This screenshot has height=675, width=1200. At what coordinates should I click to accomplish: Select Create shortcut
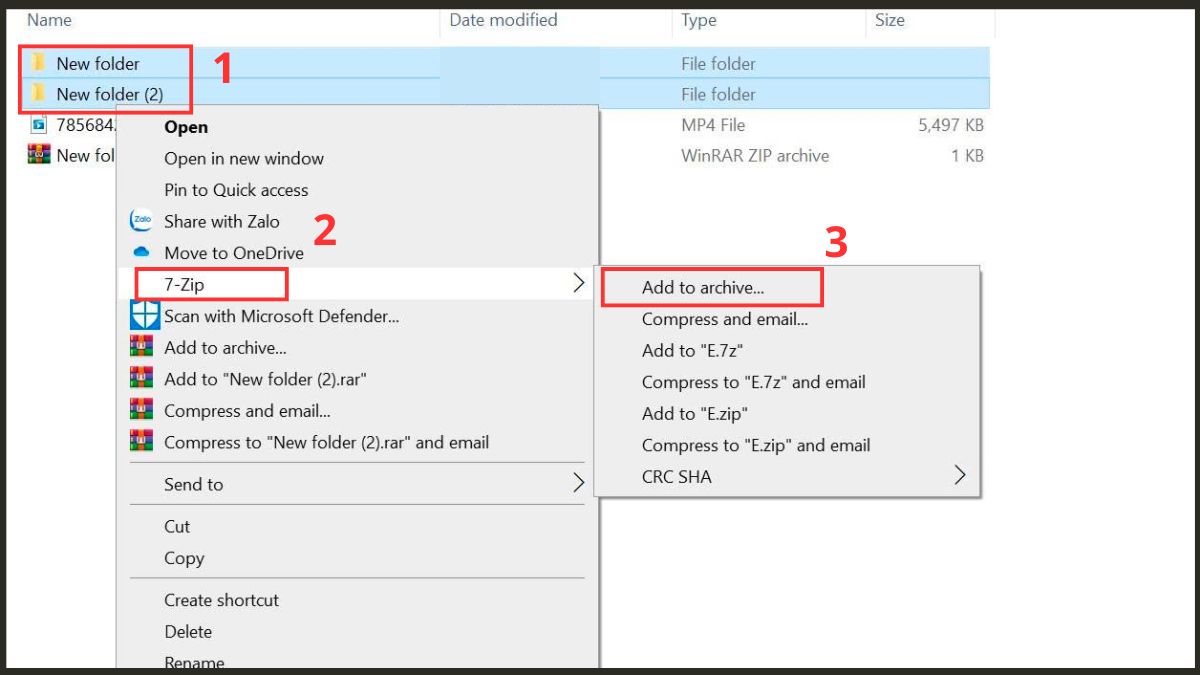click(x=222, y=600)
